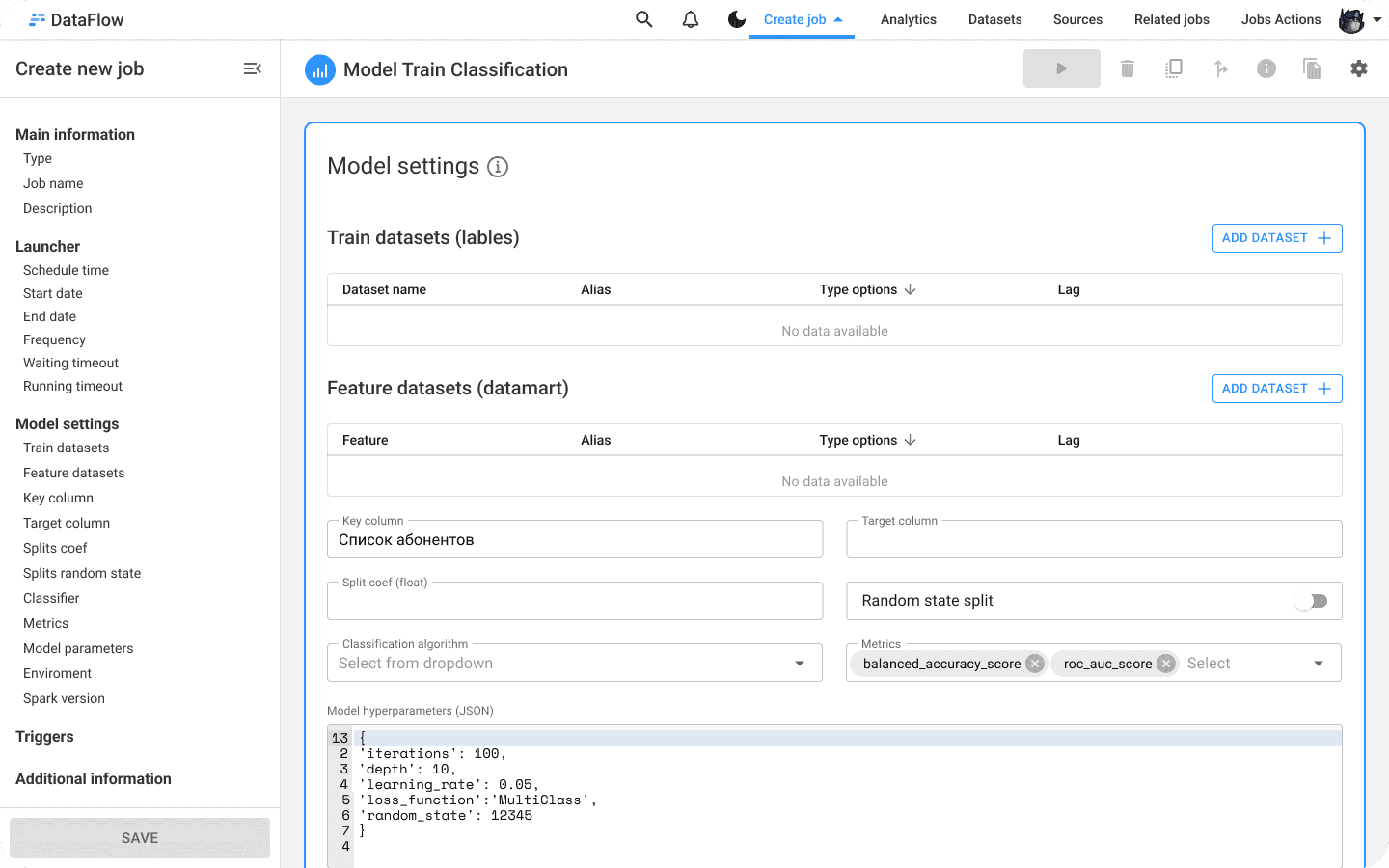Expand the Metrics select dropdown arrow
The height and width of the screenshot is (868, 1389).
[1319, 664]
